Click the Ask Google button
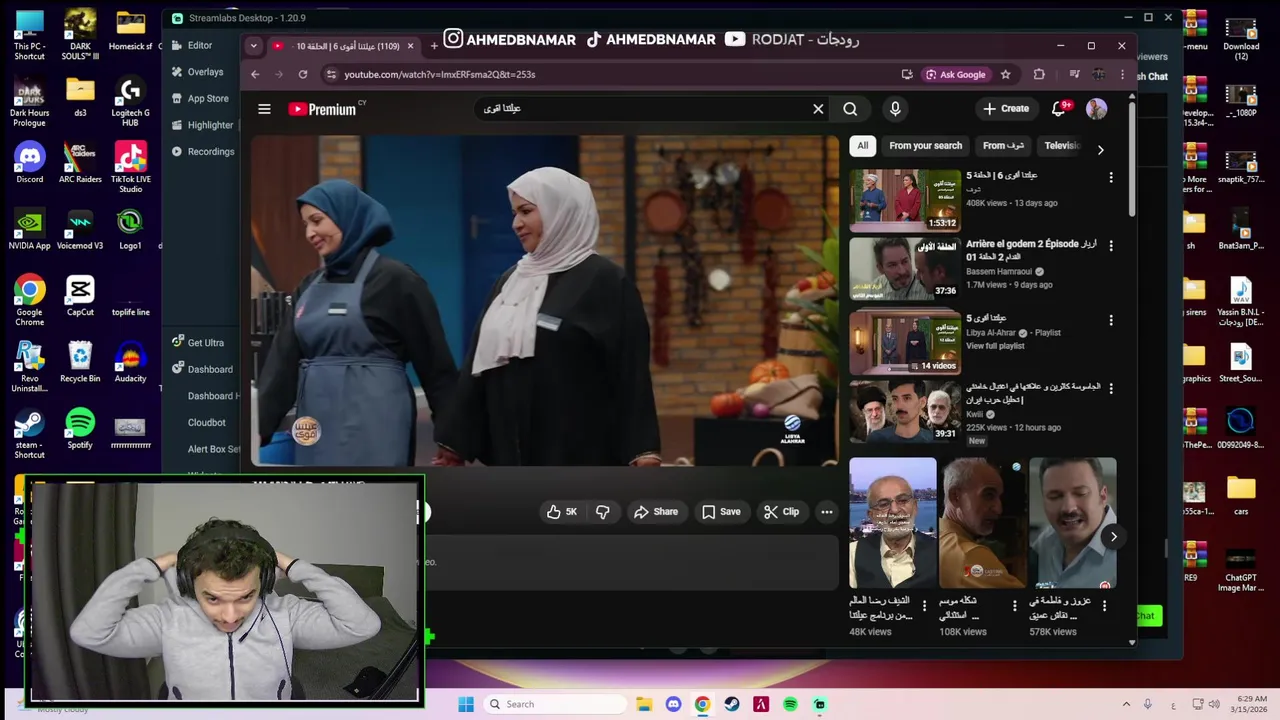This screenshot has width=1280, height=720. [956, 74]
